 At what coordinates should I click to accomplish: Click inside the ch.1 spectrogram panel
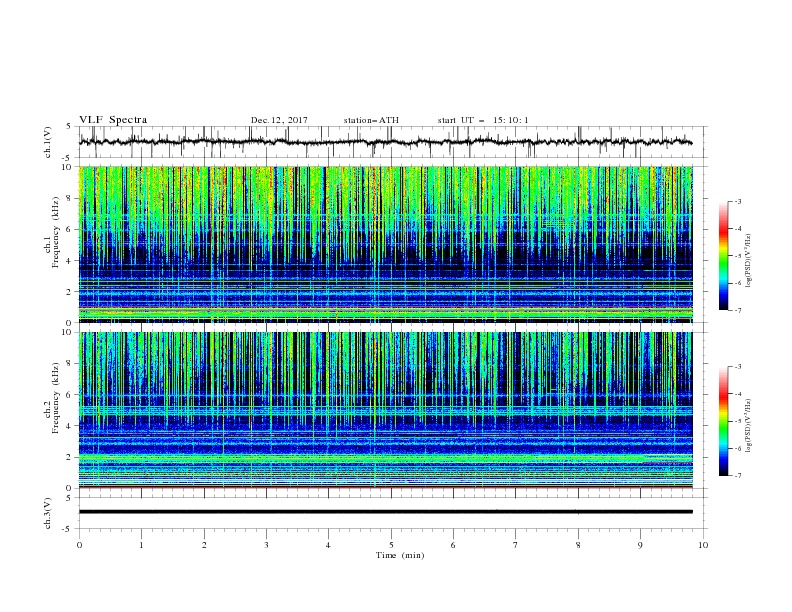(385, 244)
